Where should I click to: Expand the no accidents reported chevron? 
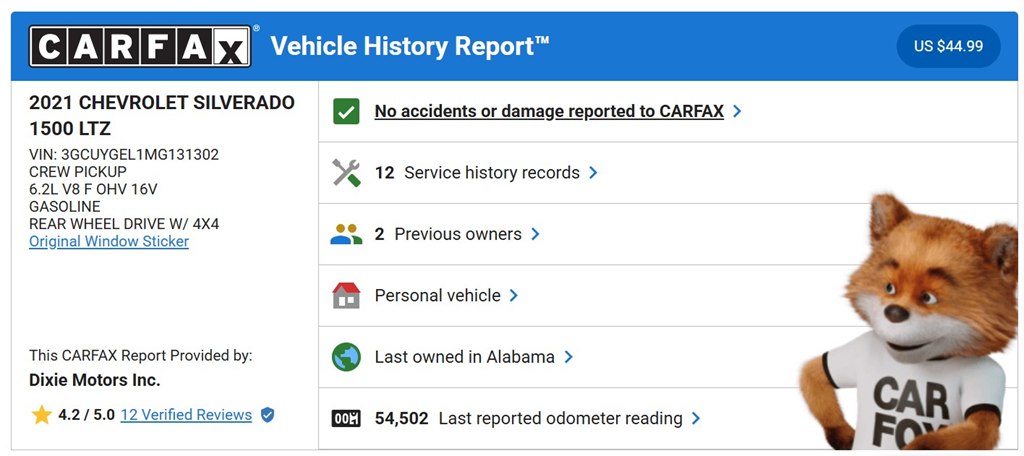point(737,112)
